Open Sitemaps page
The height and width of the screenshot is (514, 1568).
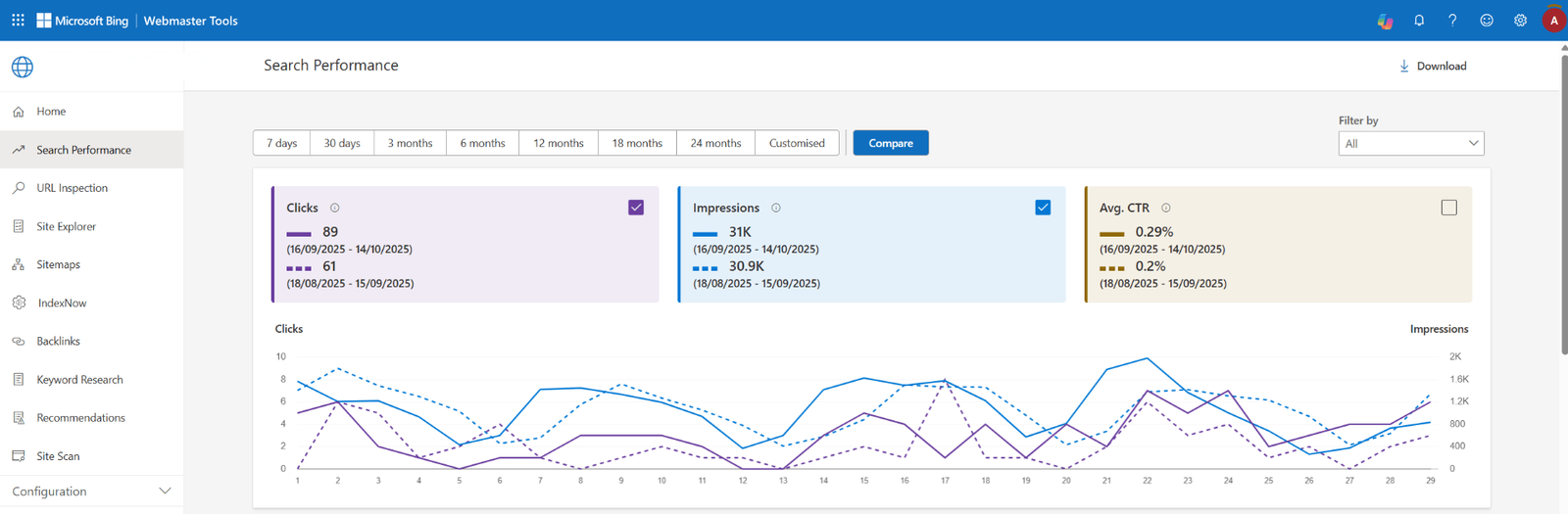point(92,264)
